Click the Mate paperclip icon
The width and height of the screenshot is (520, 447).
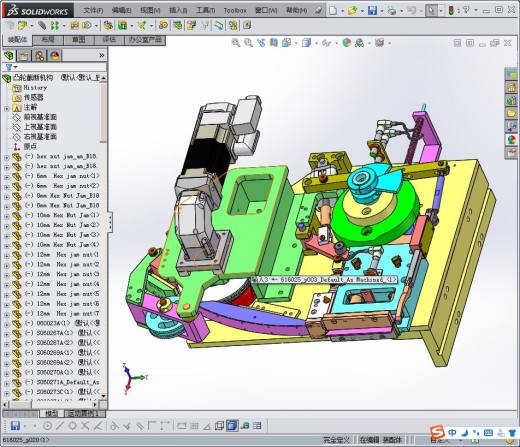coord(42,25)
